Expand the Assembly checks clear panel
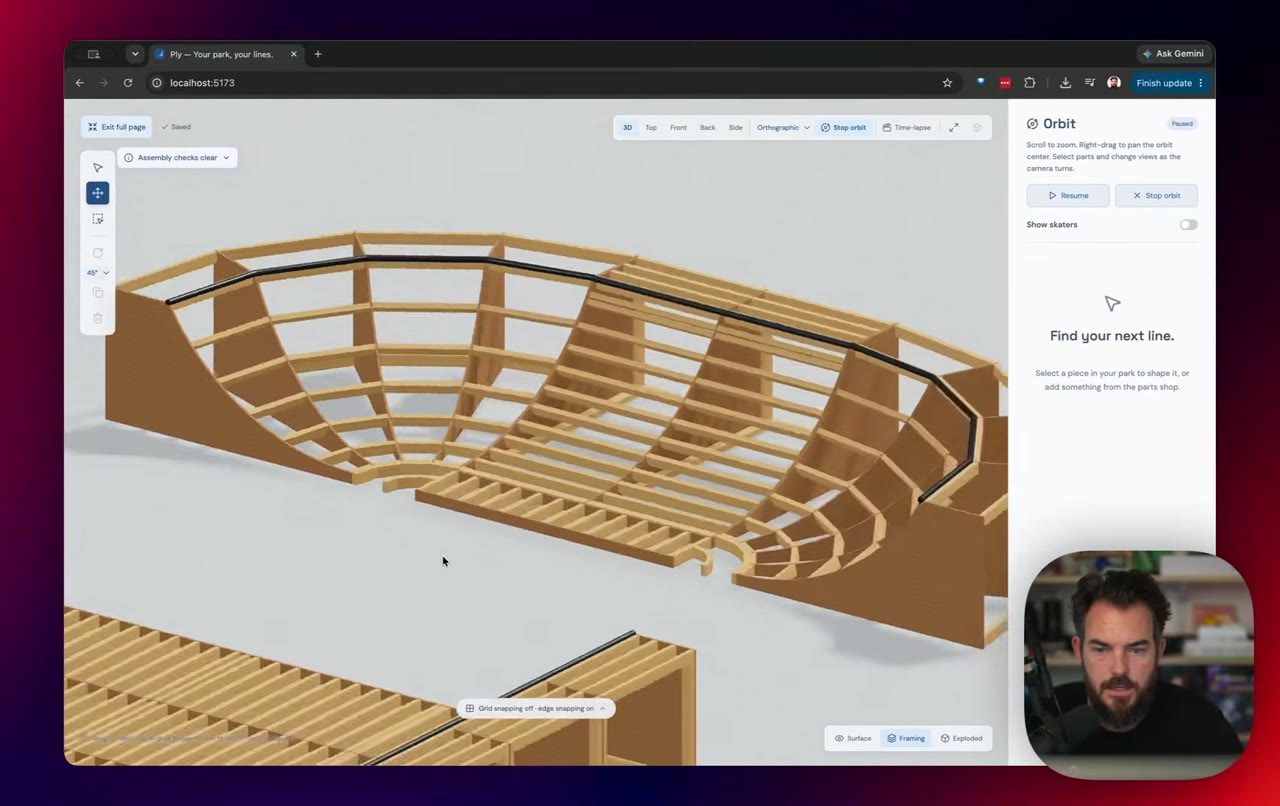1280x806 pixels. point(177,158)
